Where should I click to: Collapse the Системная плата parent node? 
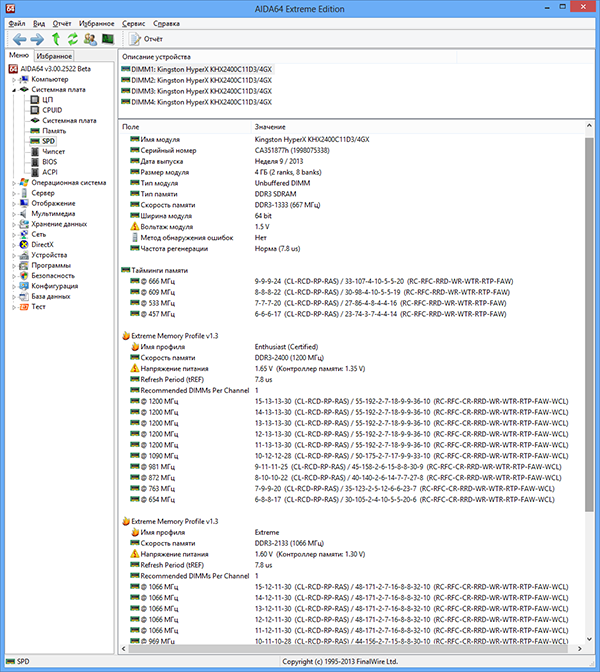[x=14, y=90]
